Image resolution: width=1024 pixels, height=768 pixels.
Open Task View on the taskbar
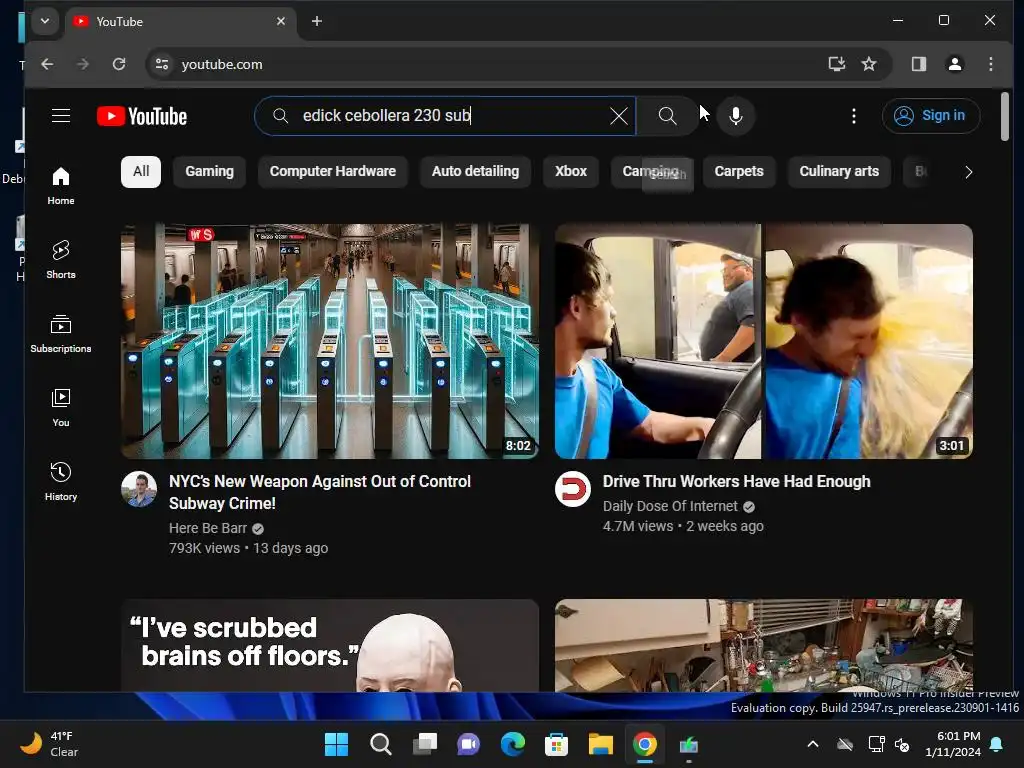coord(424,744)
